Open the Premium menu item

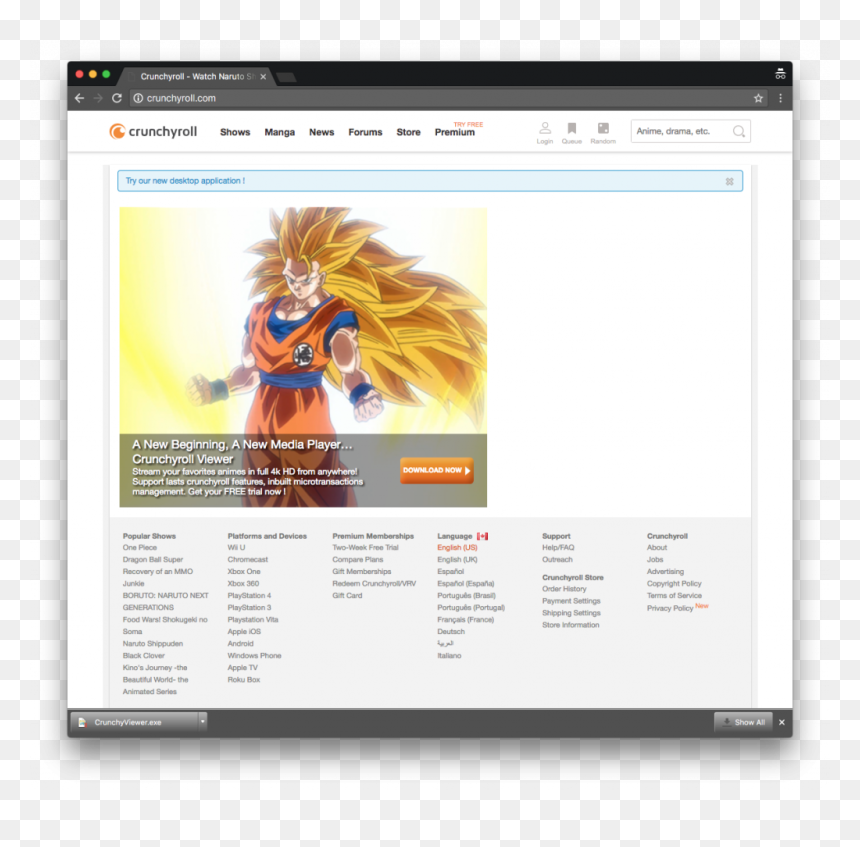(x=455, y=132)
